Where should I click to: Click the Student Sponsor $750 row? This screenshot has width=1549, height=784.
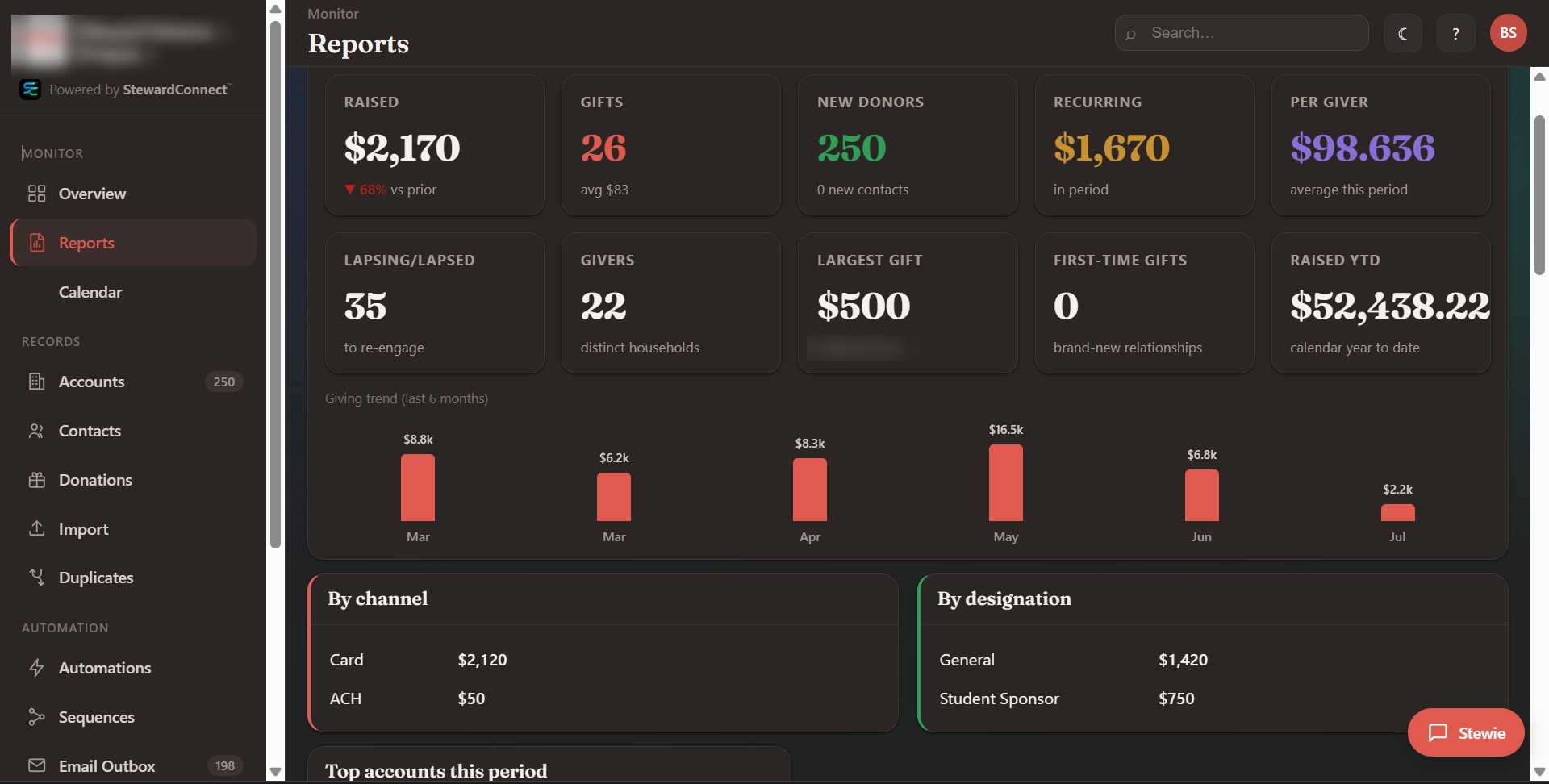click(1213, 699)
